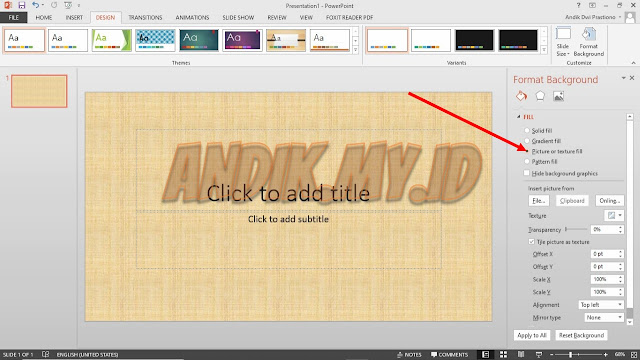Open Comments pane from status bar

pyautogui.click(x=449, y=354)
